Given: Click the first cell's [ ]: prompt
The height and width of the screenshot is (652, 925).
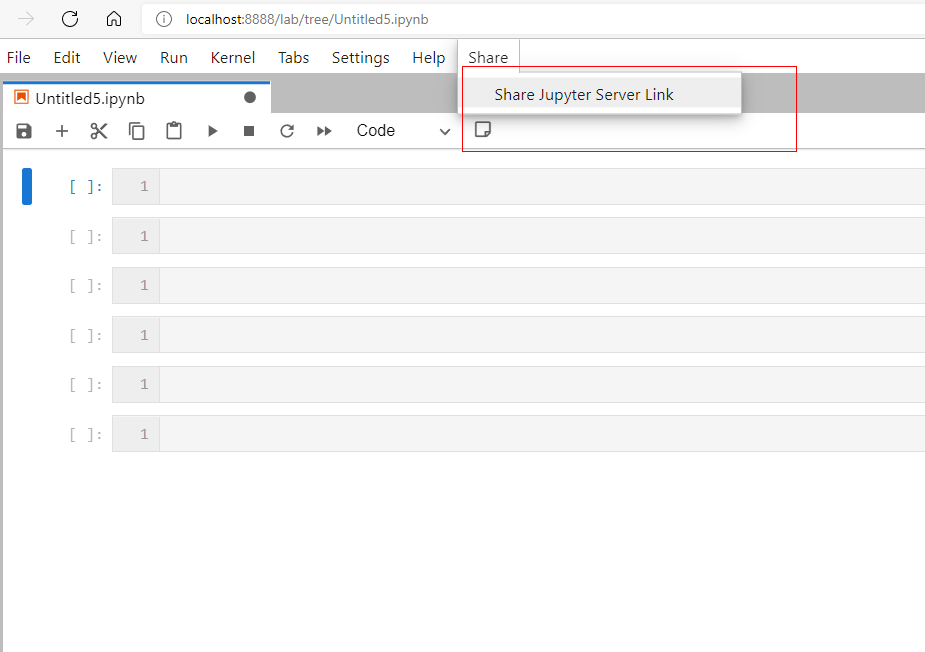Looking at the screenshot, I should click(x=86, y=187).
